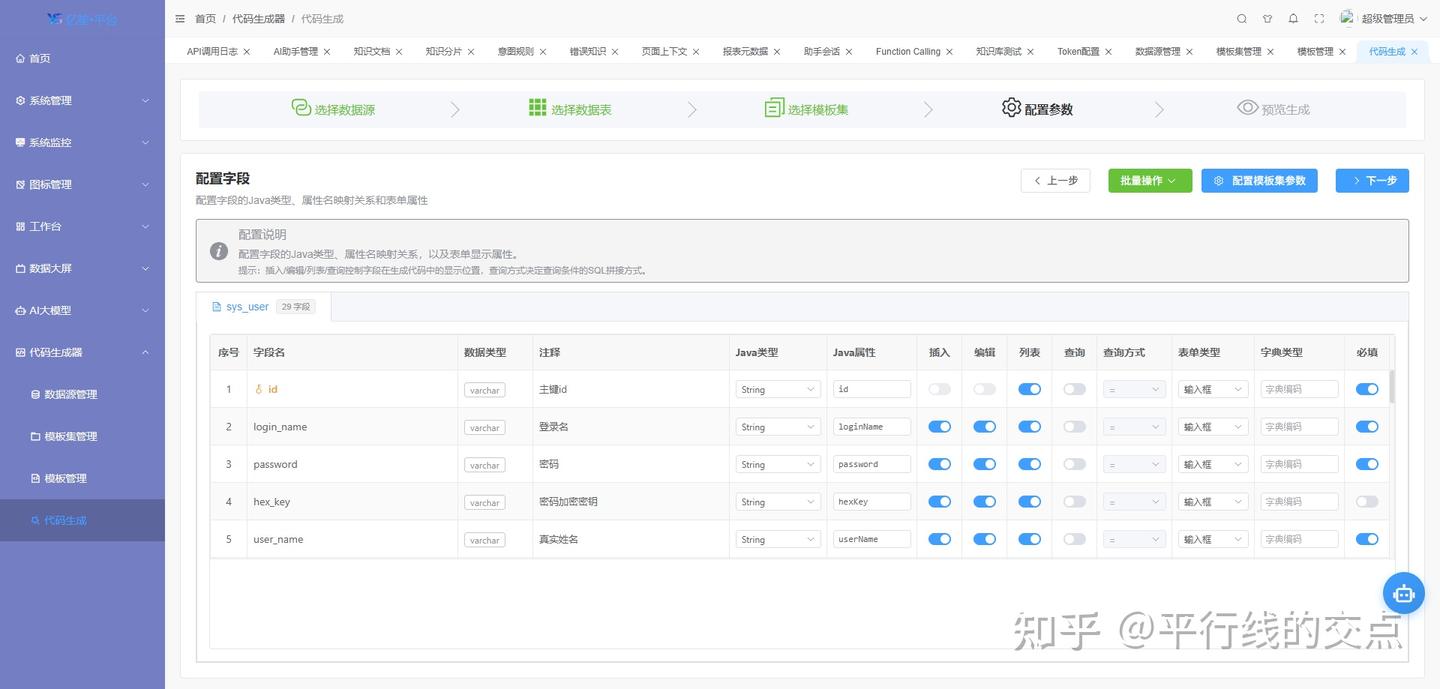The height and width of the screenshot is (689, 1440).
Task: Click 字典类型 input for id row
Action: 1299,390
